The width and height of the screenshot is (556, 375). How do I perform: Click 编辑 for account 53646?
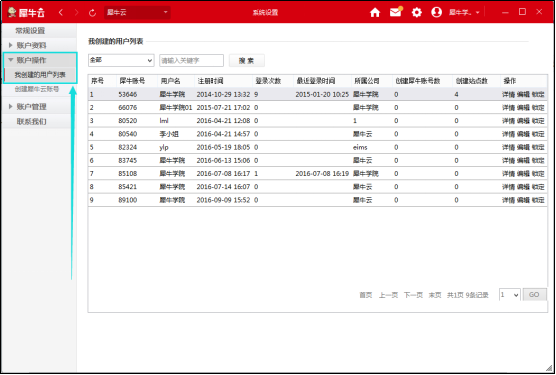tap(523, 94)
